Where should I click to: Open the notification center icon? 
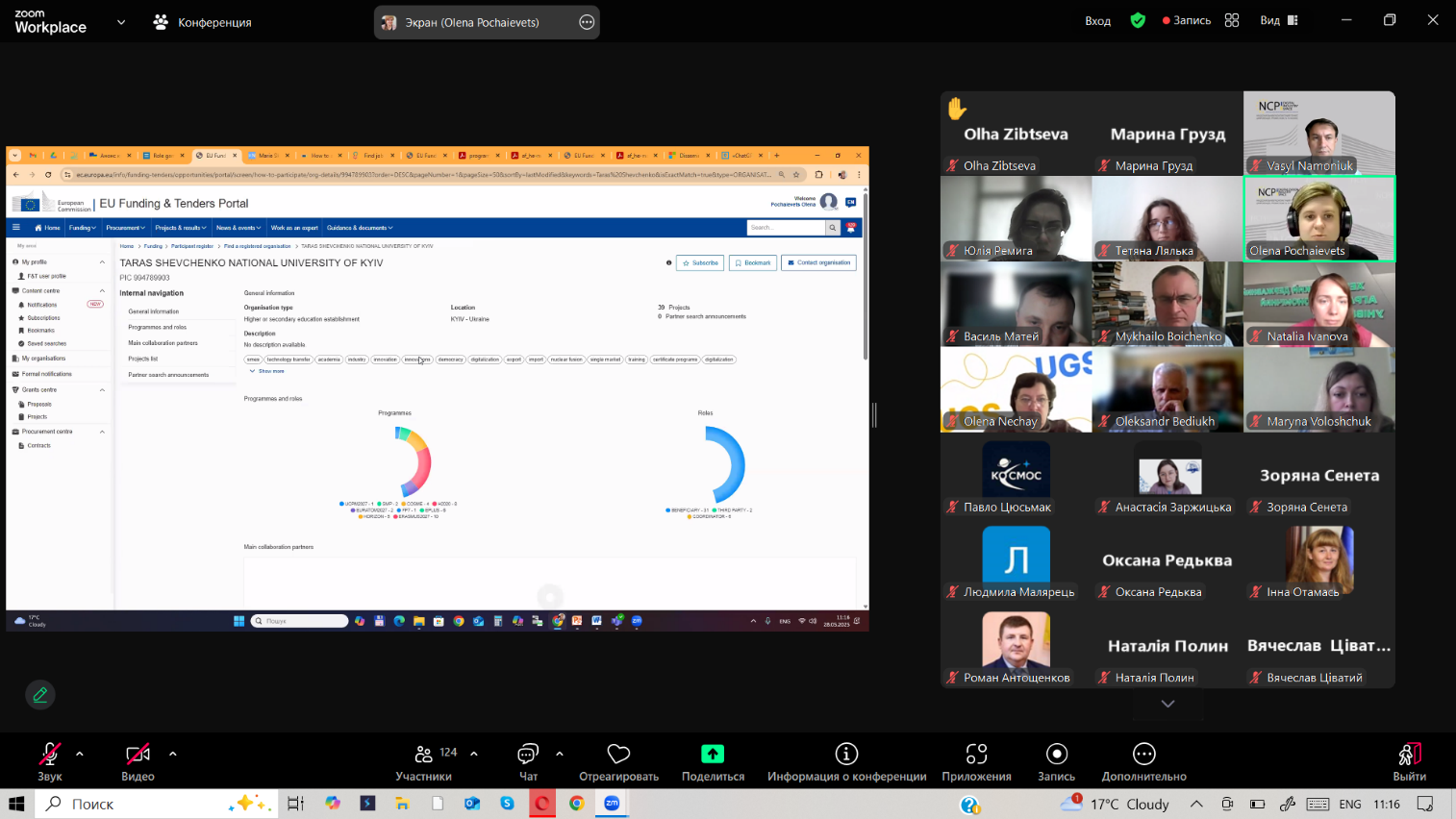point(1425,804)
